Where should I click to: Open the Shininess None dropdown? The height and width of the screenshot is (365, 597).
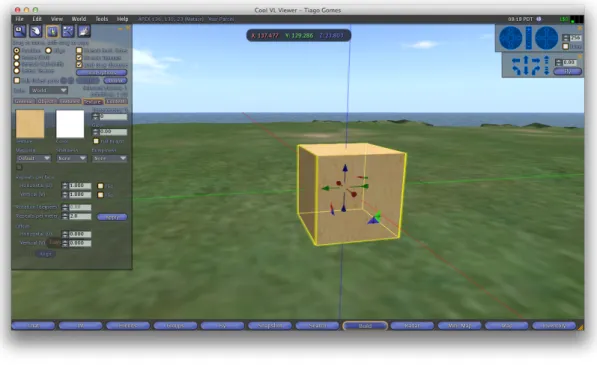pyautogui.click(x=72, y=158)
